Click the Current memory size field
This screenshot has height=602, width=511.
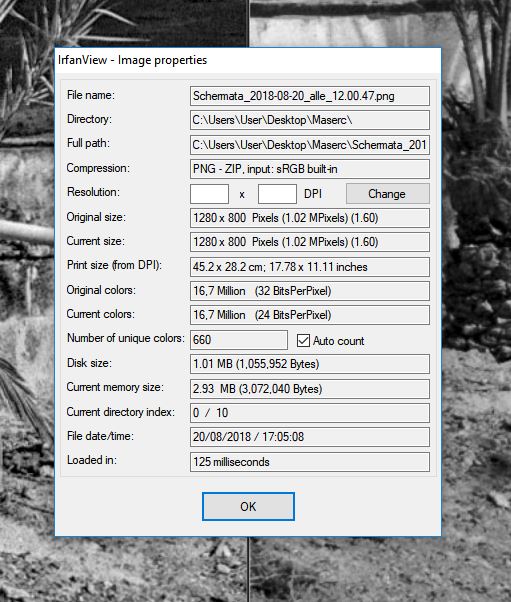click(x=310, y=389)
